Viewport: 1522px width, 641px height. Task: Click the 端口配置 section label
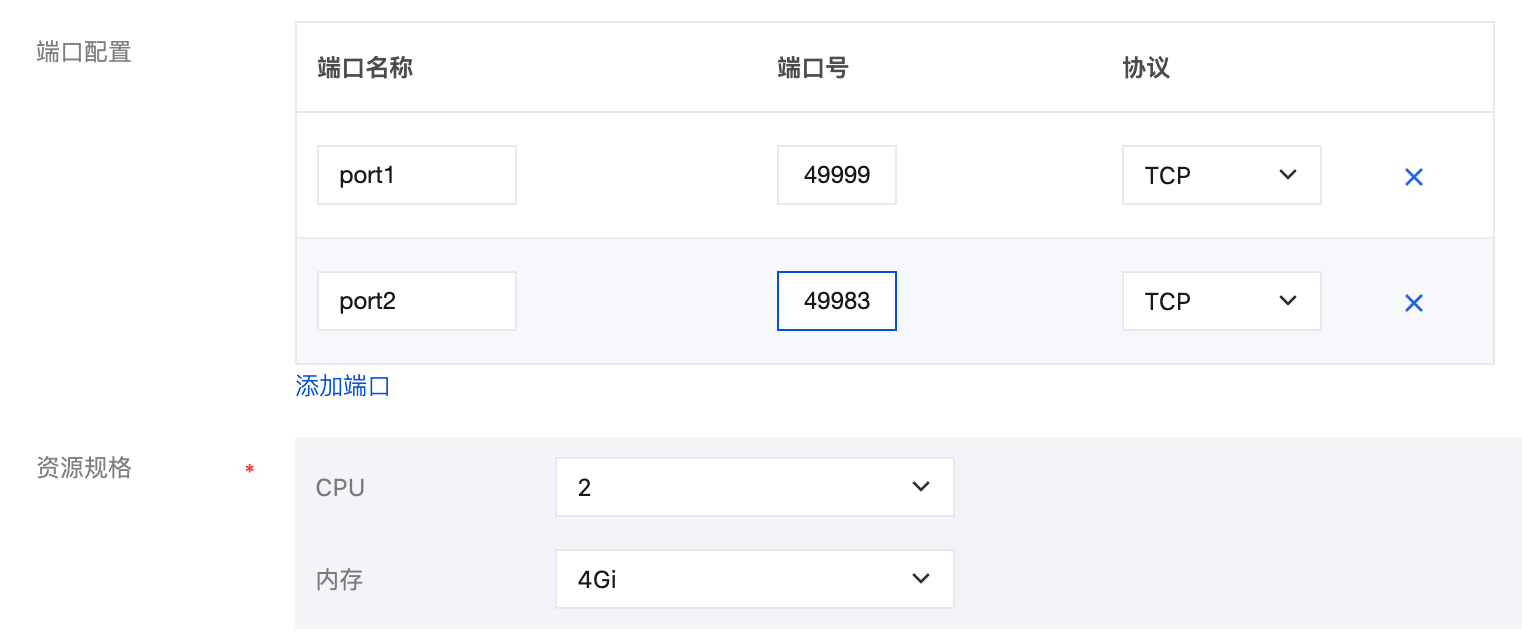click(84, 52)
